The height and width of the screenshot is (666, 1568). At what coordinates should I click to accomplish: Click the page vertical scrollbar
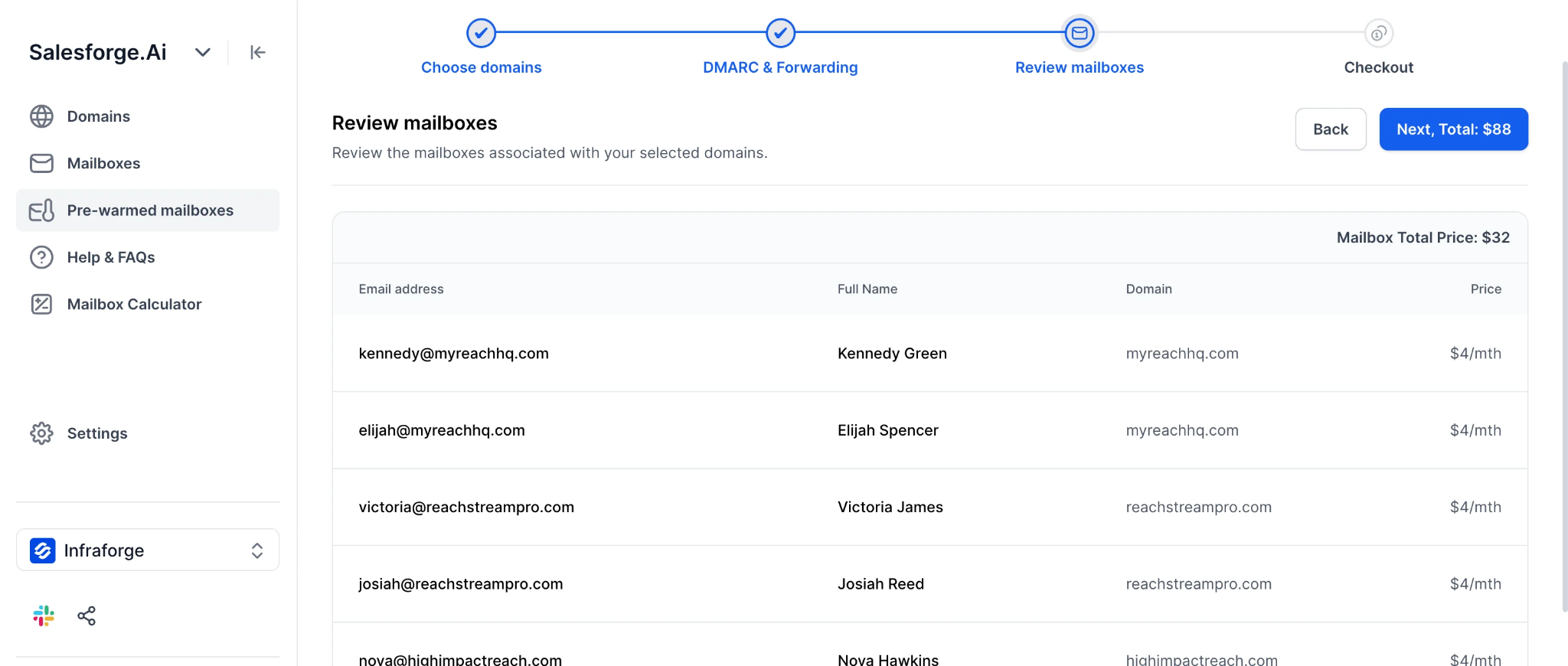(1564, 337)
